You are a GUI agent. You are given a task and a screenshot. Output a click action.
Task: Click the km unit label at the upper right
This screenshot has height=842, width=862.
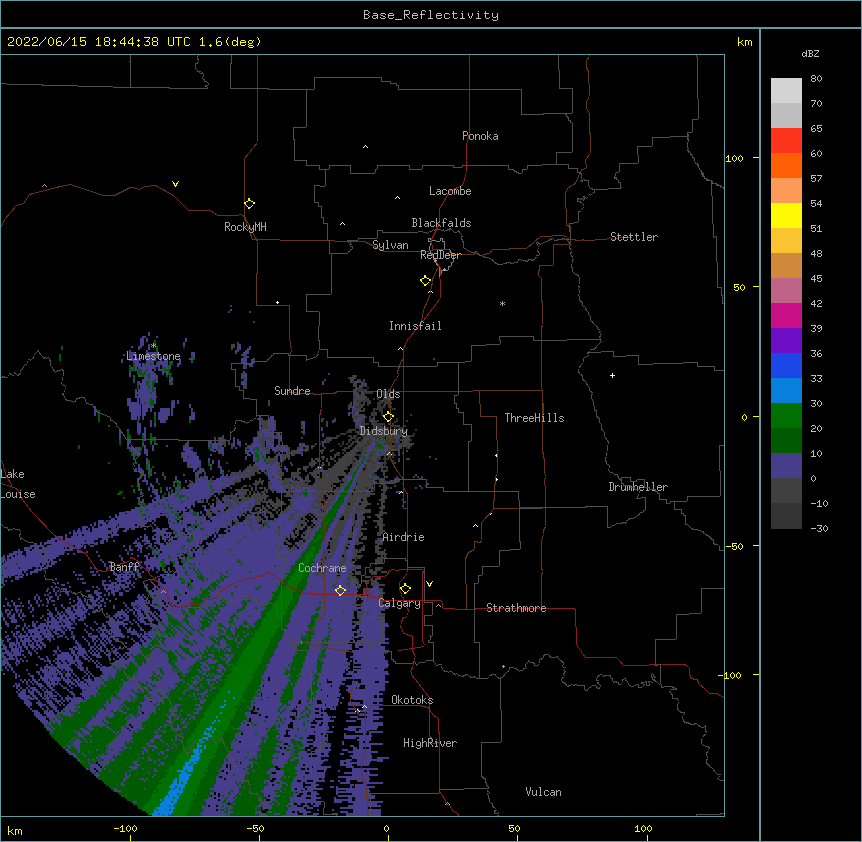(745, 42)
